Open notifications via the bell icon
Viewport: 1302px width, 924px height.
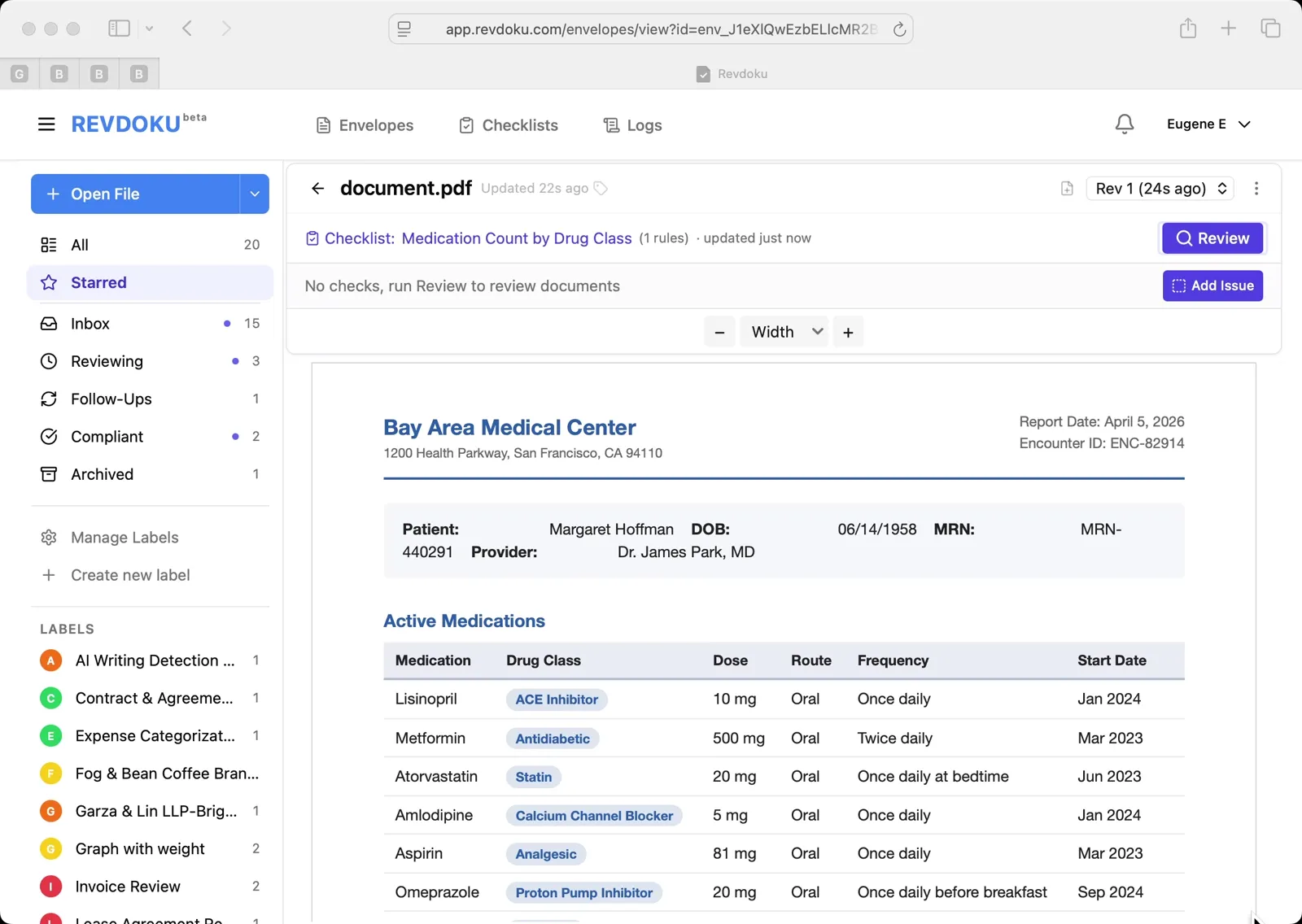[1124, 124]
